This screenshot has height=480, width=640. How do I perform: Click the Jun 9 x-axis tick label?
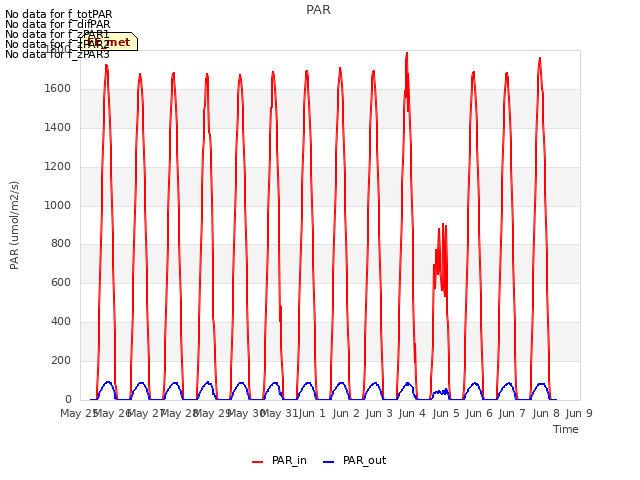coord(579,413)
